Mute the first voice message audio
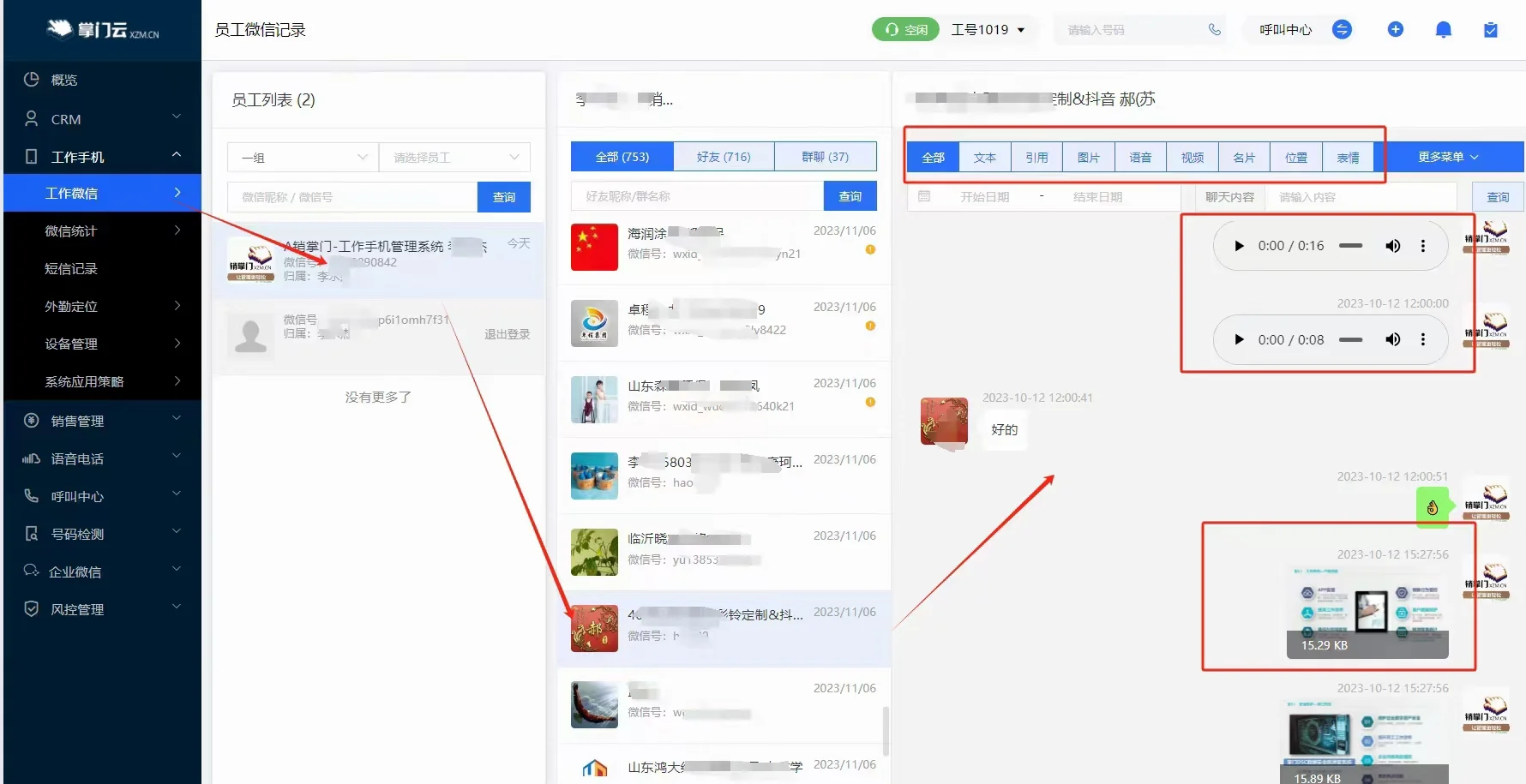The image size is (1526, 784). [1392, 245]
